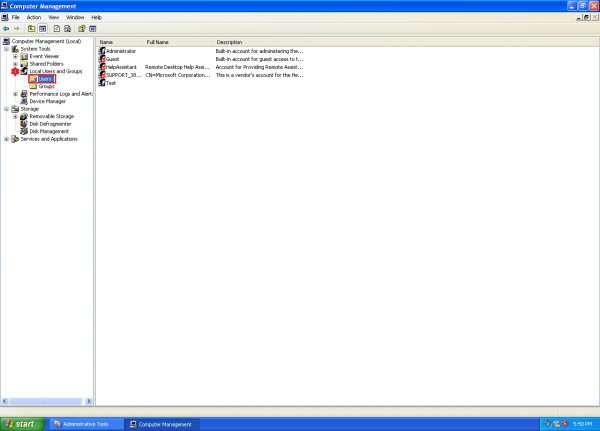Viewport: 600px width, 431px height.
Task: Open the Window menu
Action: [75, 17]
